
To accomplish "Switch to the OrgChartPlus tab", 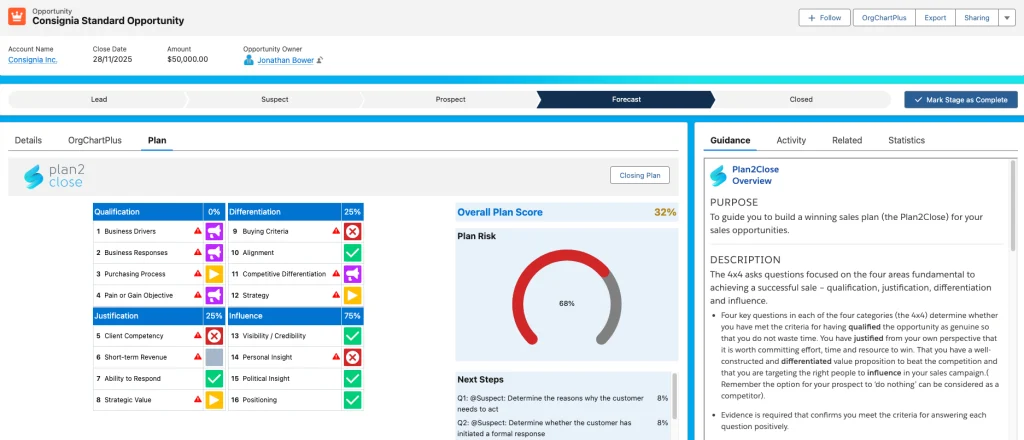I will click(x=95, y=140).
